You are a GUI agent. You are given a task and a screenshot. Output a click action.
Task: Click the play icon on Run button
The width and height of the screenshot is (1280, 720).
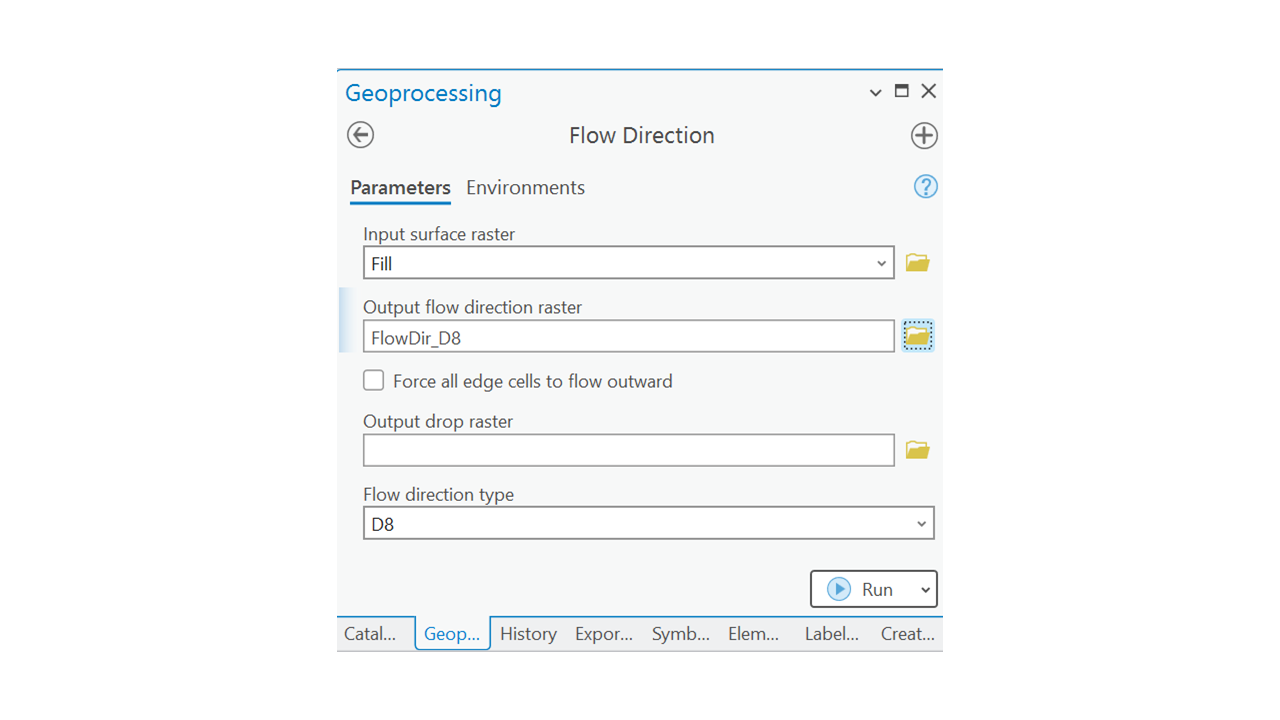[x=839, y=590]
